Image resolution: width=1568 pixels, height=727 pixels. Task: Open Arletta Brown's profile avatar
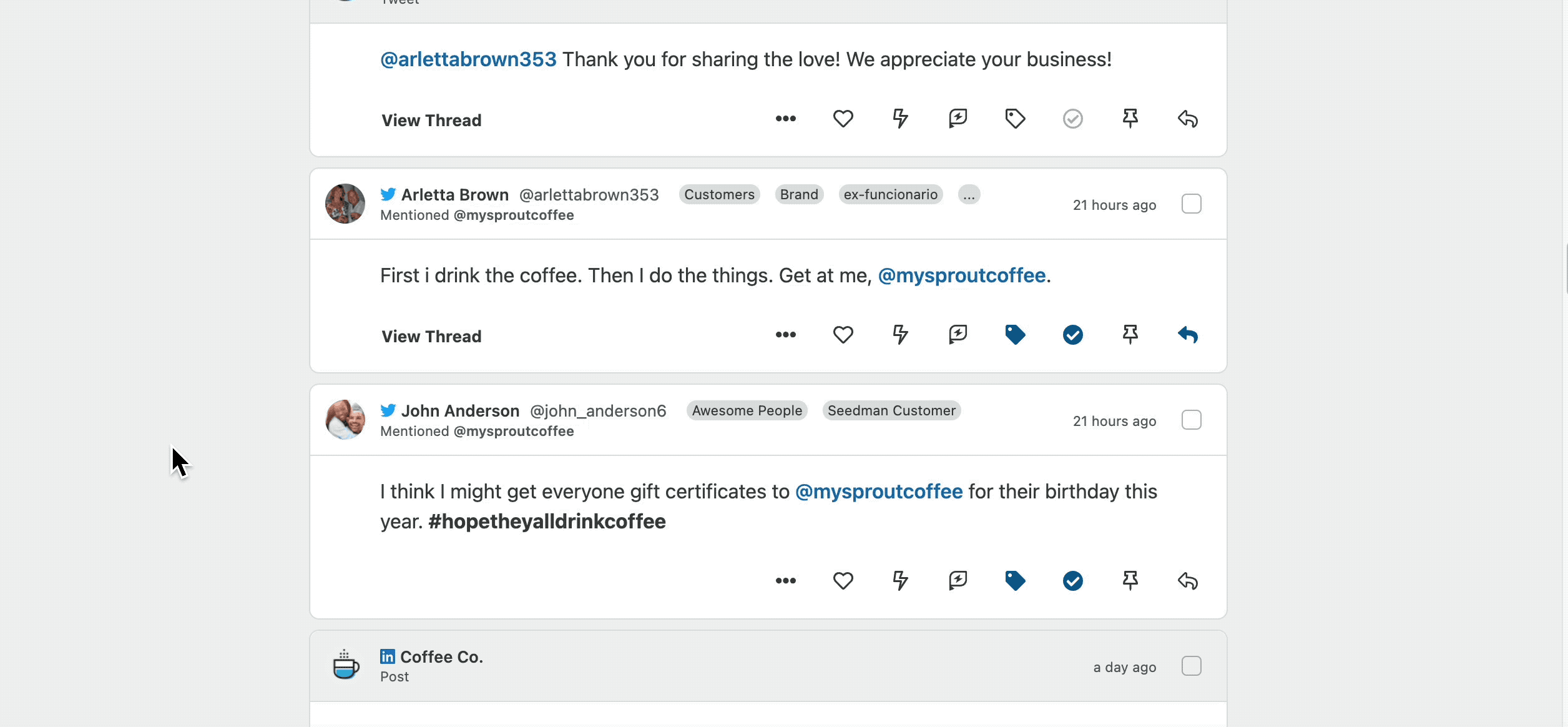click(344, 204)
